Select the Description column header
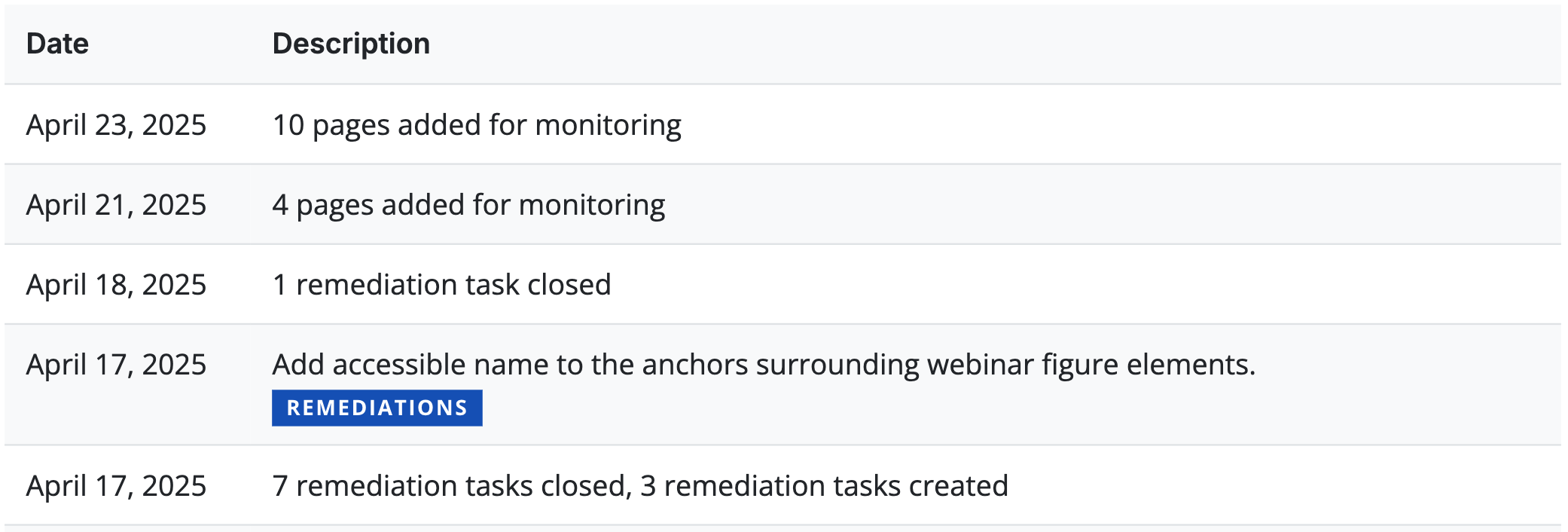Screen dimensions: 1568x532 pyautogui.click(x=351, y=44)
